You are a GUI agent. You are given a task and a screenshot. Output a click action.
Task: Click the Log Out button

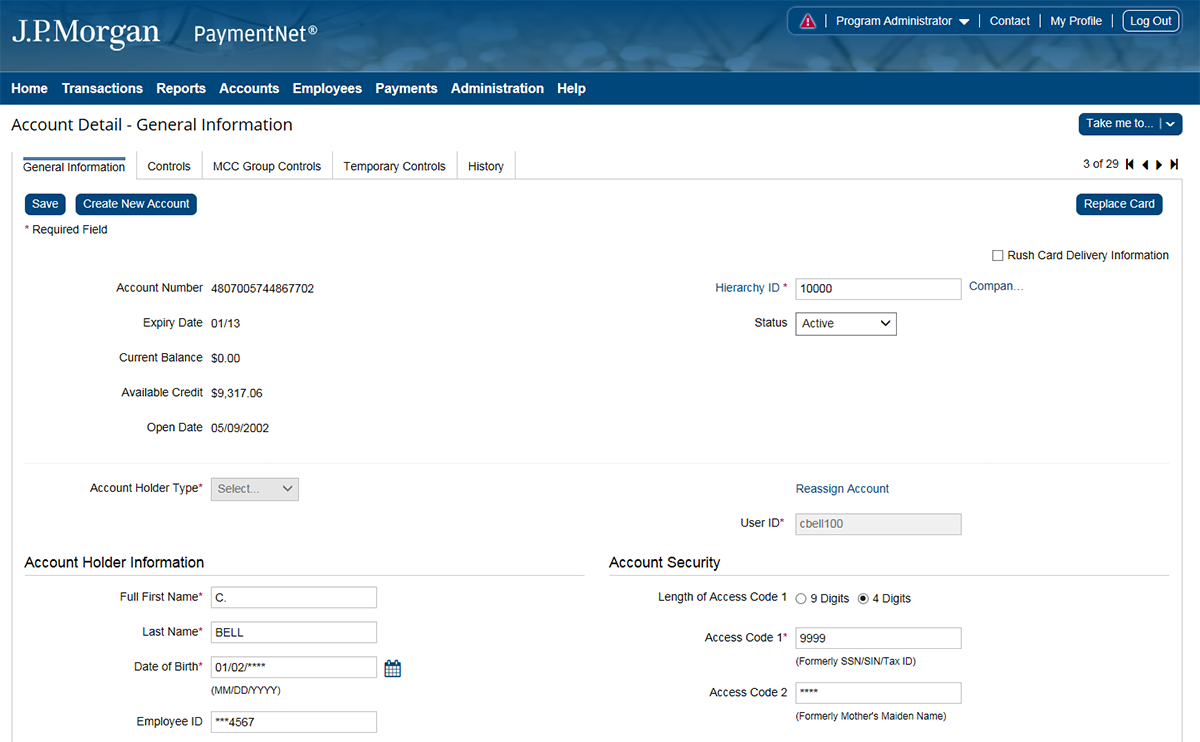coord(1150,21)
